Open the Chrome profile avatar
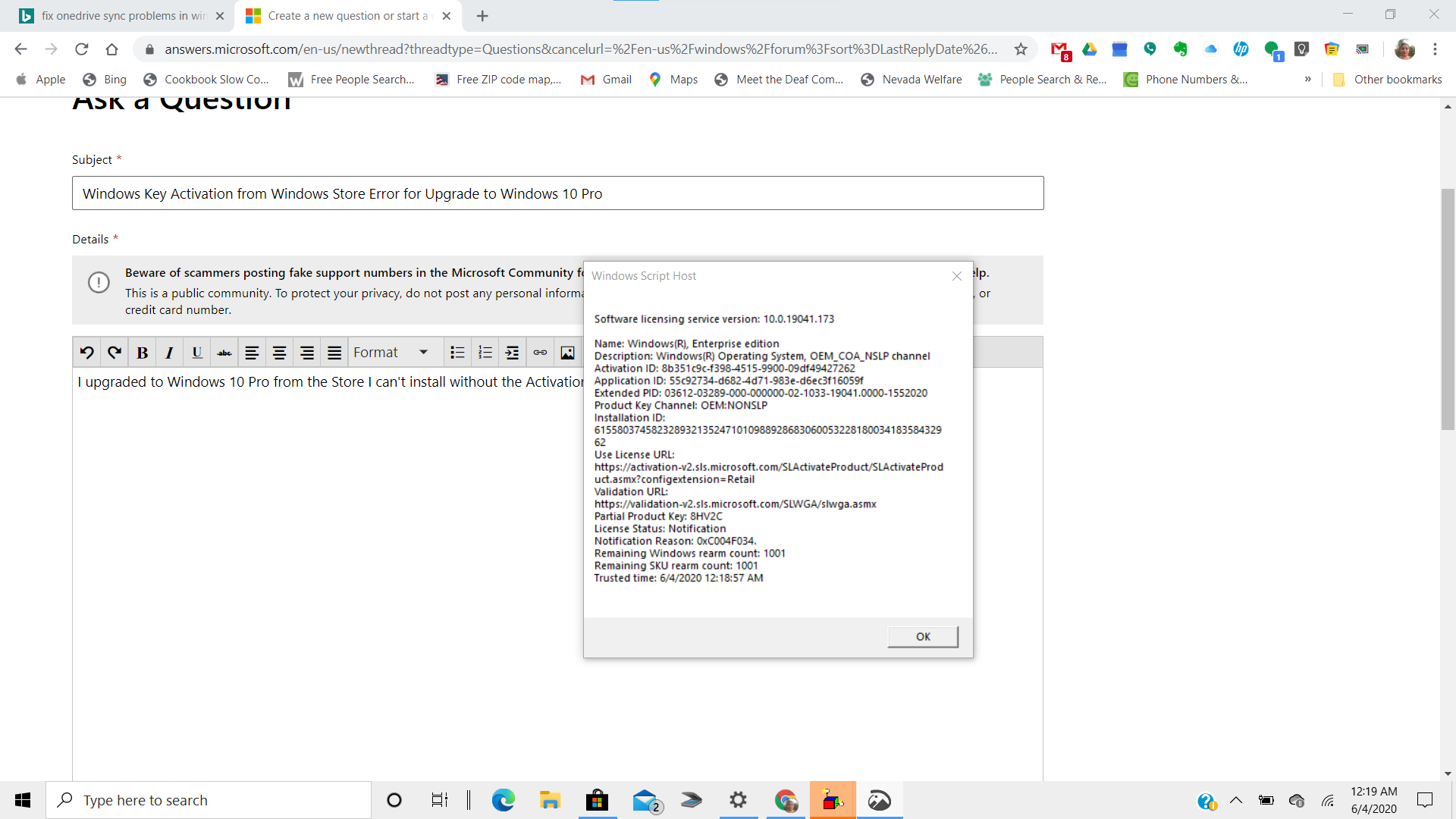 [1404, 49]
